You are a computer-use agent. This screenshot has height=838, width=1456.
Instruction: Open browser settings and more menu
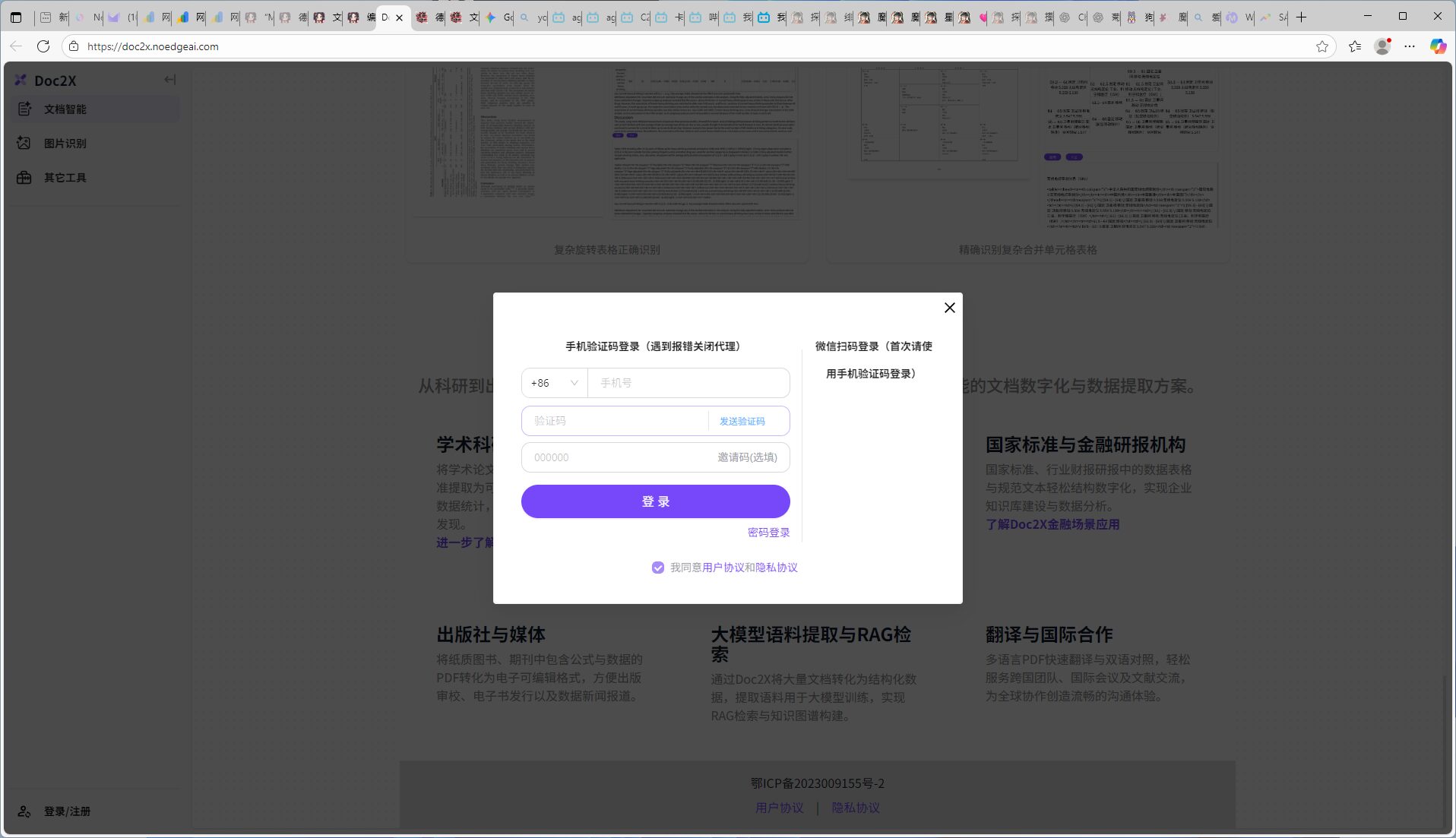click(x=1410, y=46)
